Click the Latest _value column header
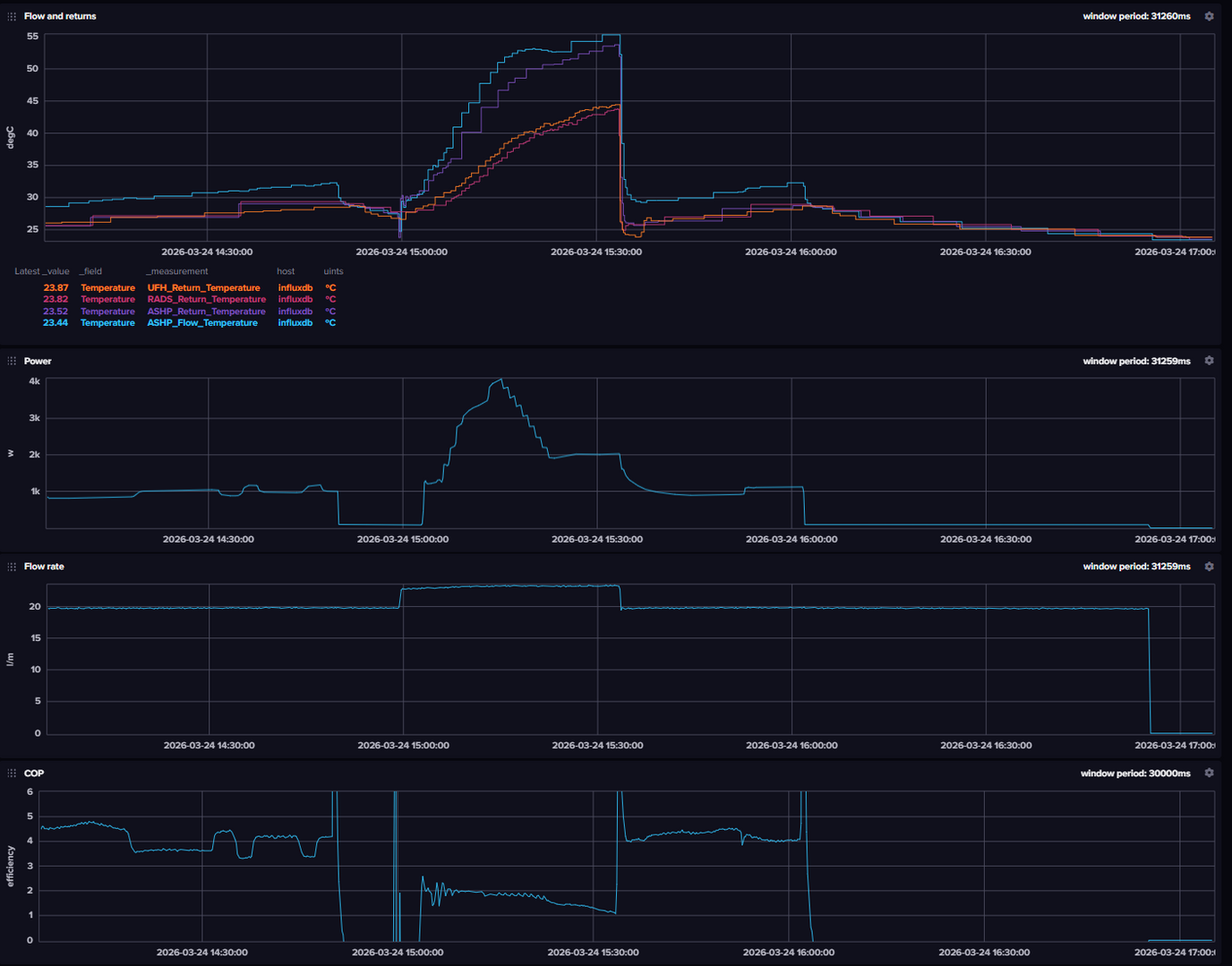1232x966 pixels. (41, 271)
